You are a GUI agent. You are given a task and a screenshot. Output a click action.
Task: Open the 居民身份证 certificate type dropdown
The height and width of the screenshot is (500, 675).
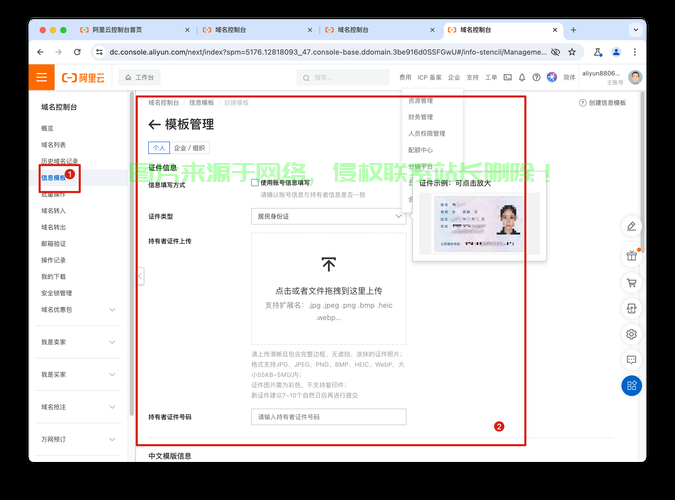pos(328,216)
